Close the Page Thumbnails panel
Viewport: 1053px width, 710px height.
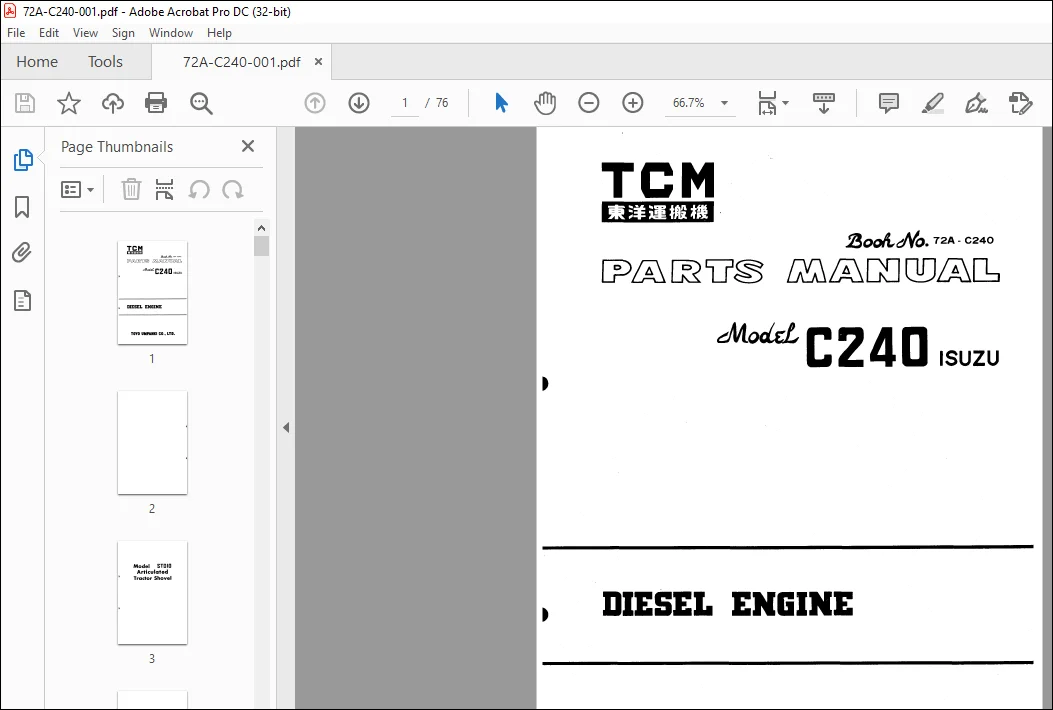click(x=248, y=146)
